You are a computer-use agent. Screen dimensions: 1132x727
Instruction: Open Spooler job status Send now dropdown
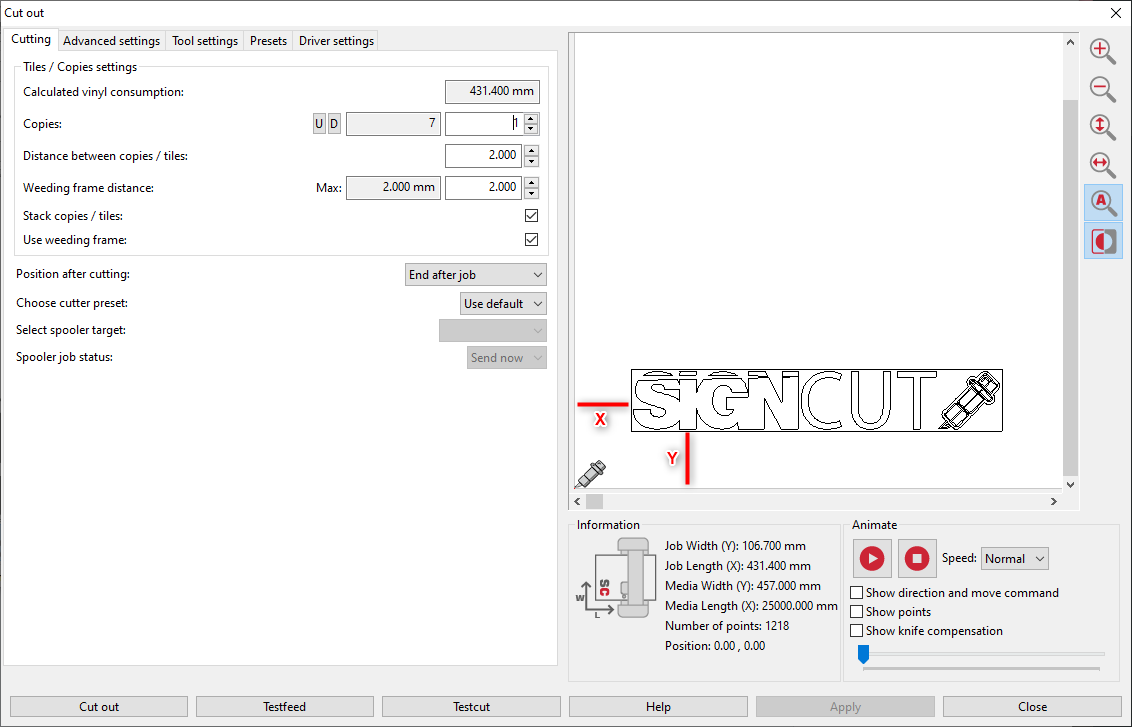point(507,357)
